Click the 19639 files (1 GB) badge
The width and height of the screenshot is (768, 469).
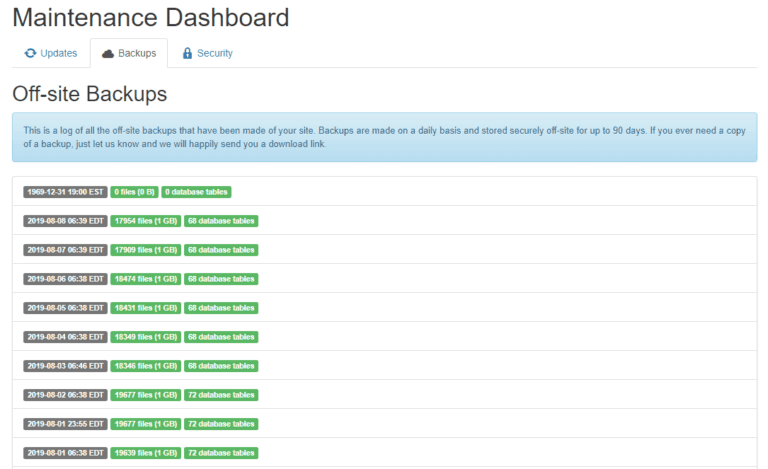click(x=146, y=453)
